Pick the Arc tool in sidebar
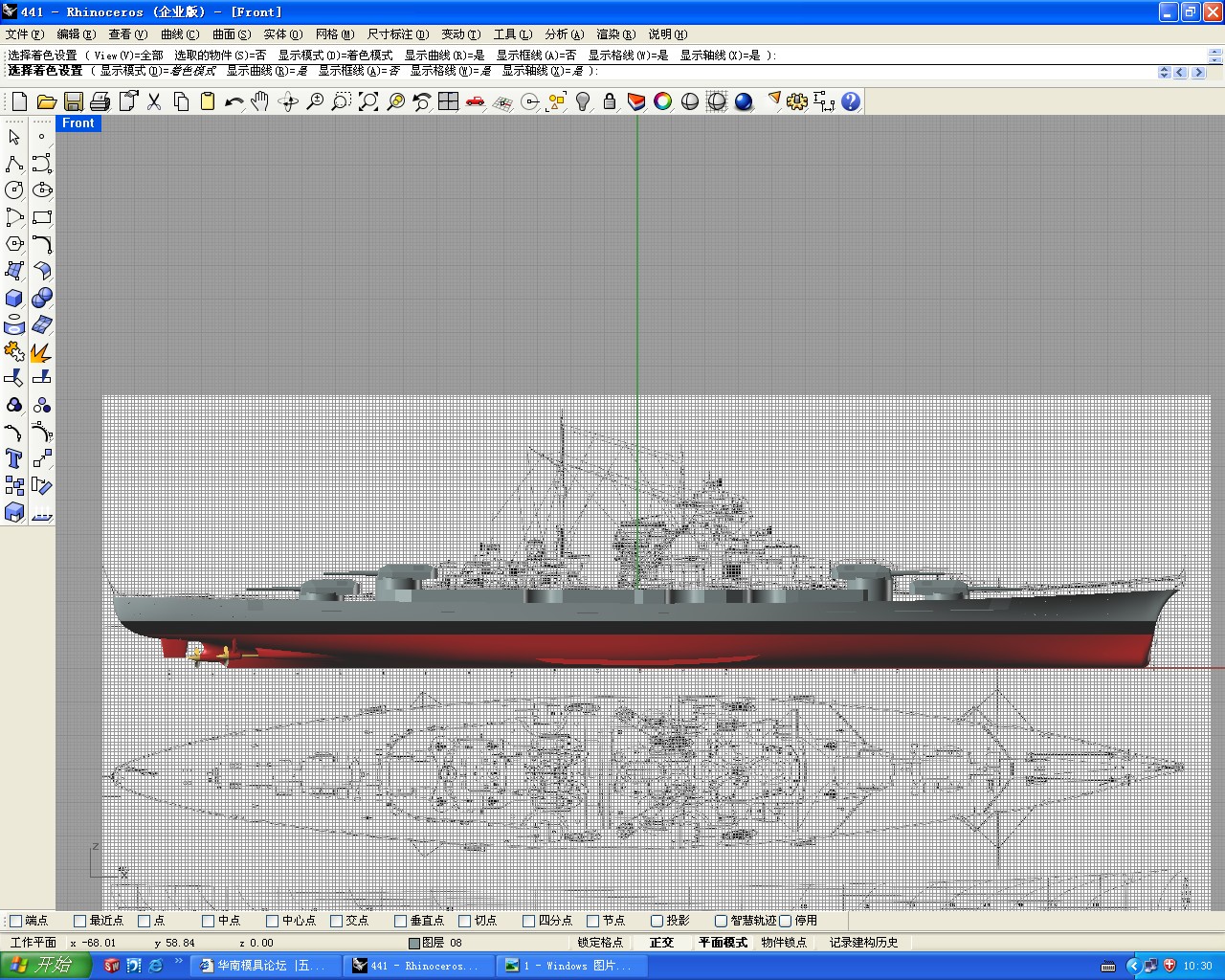 [14, 217]
